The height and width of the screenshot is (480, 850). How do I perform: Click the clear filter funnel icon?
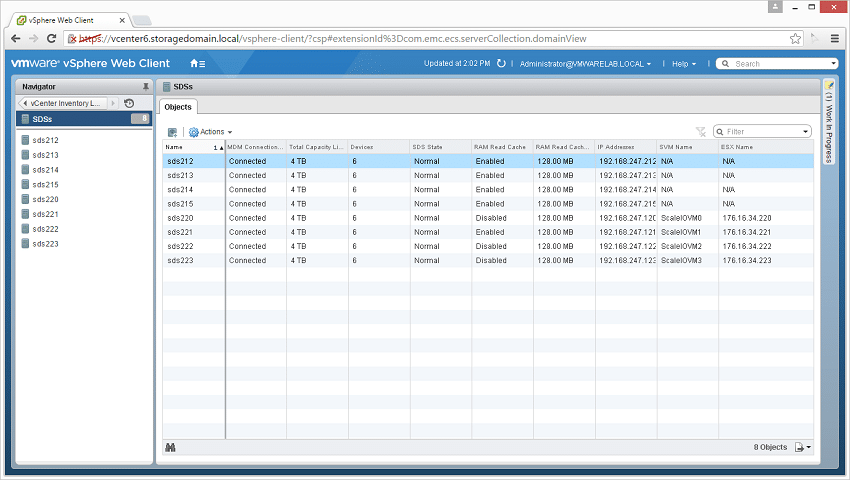tap(700, 132)
